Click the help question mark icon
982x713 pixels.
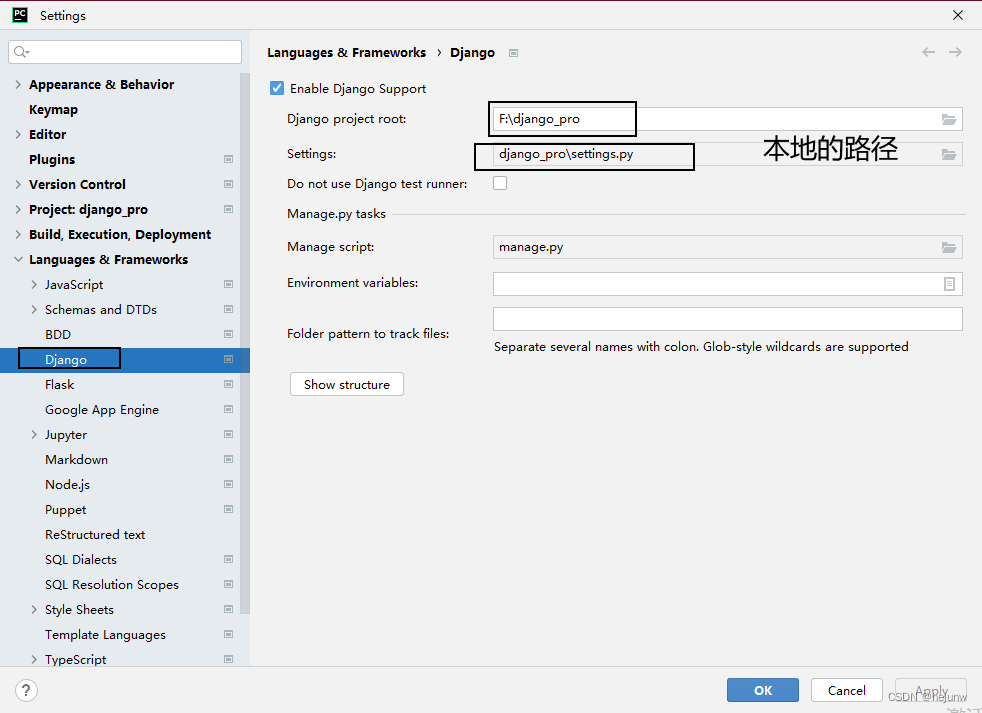tap(26, 690)
